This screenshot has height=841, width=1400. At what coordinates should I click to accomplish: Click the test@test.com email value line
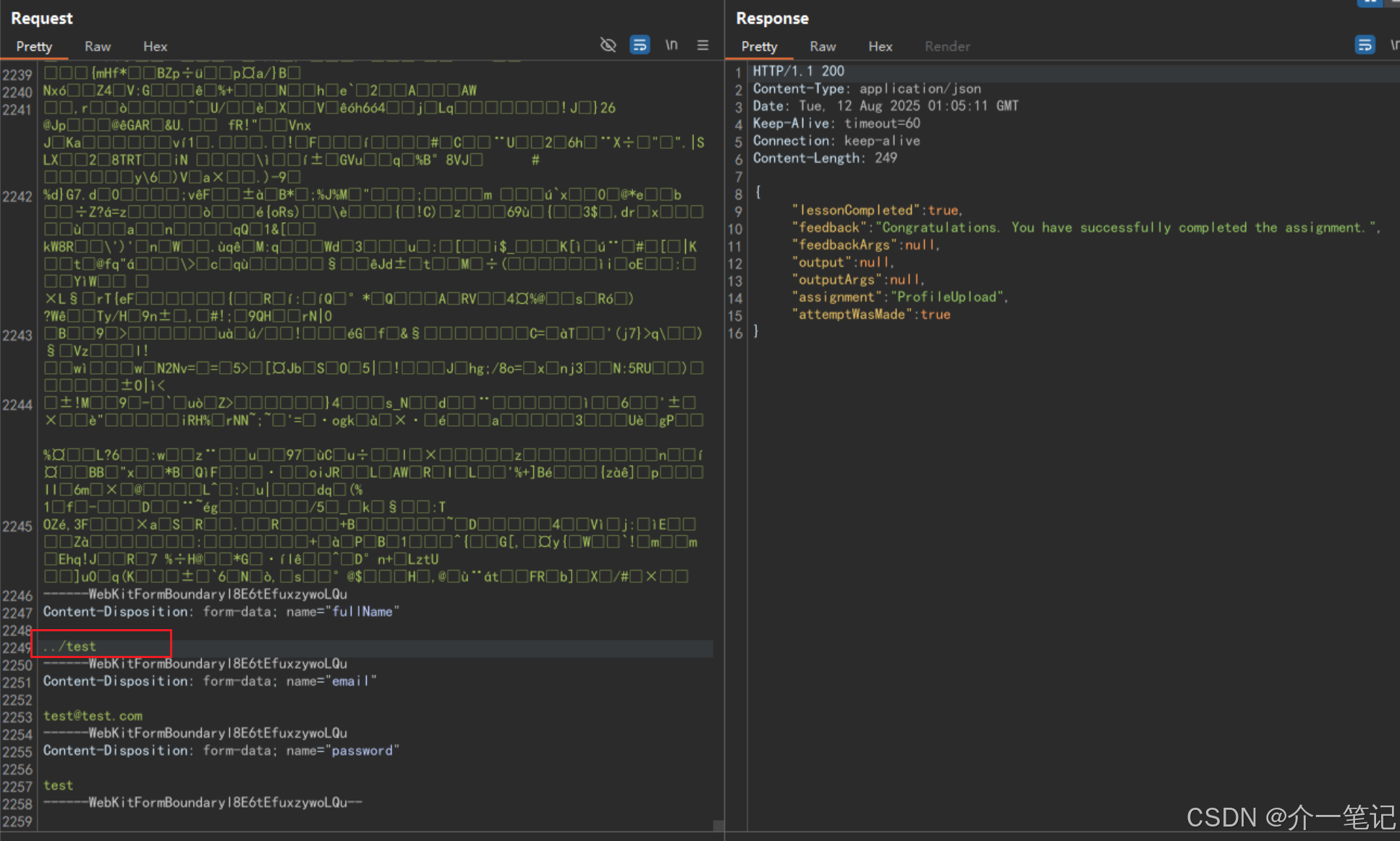(93, 716)
